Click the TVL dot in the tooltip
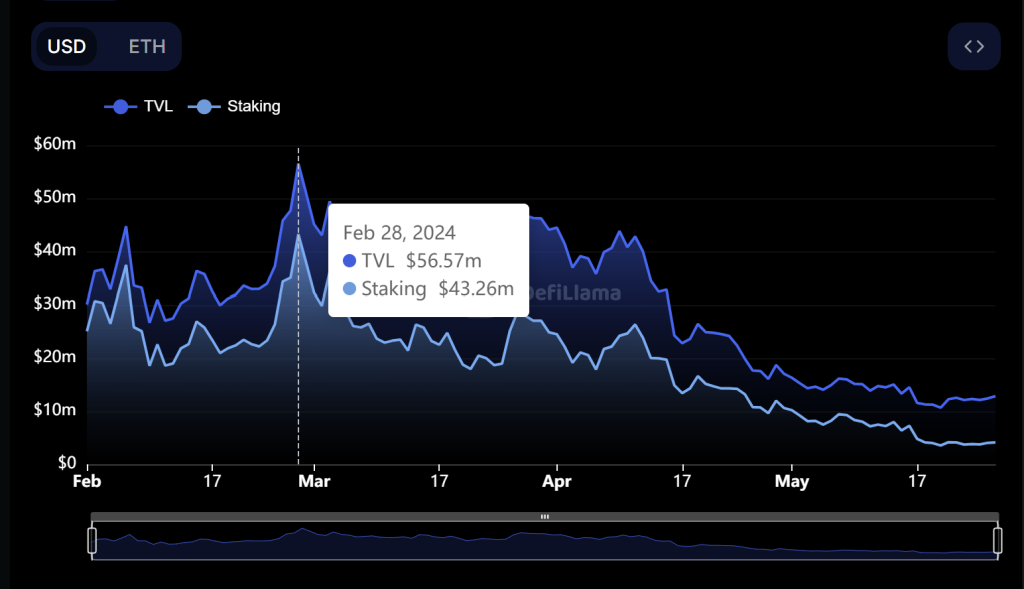This screenshot has height=589, width=1024. (x=350, y=261)
